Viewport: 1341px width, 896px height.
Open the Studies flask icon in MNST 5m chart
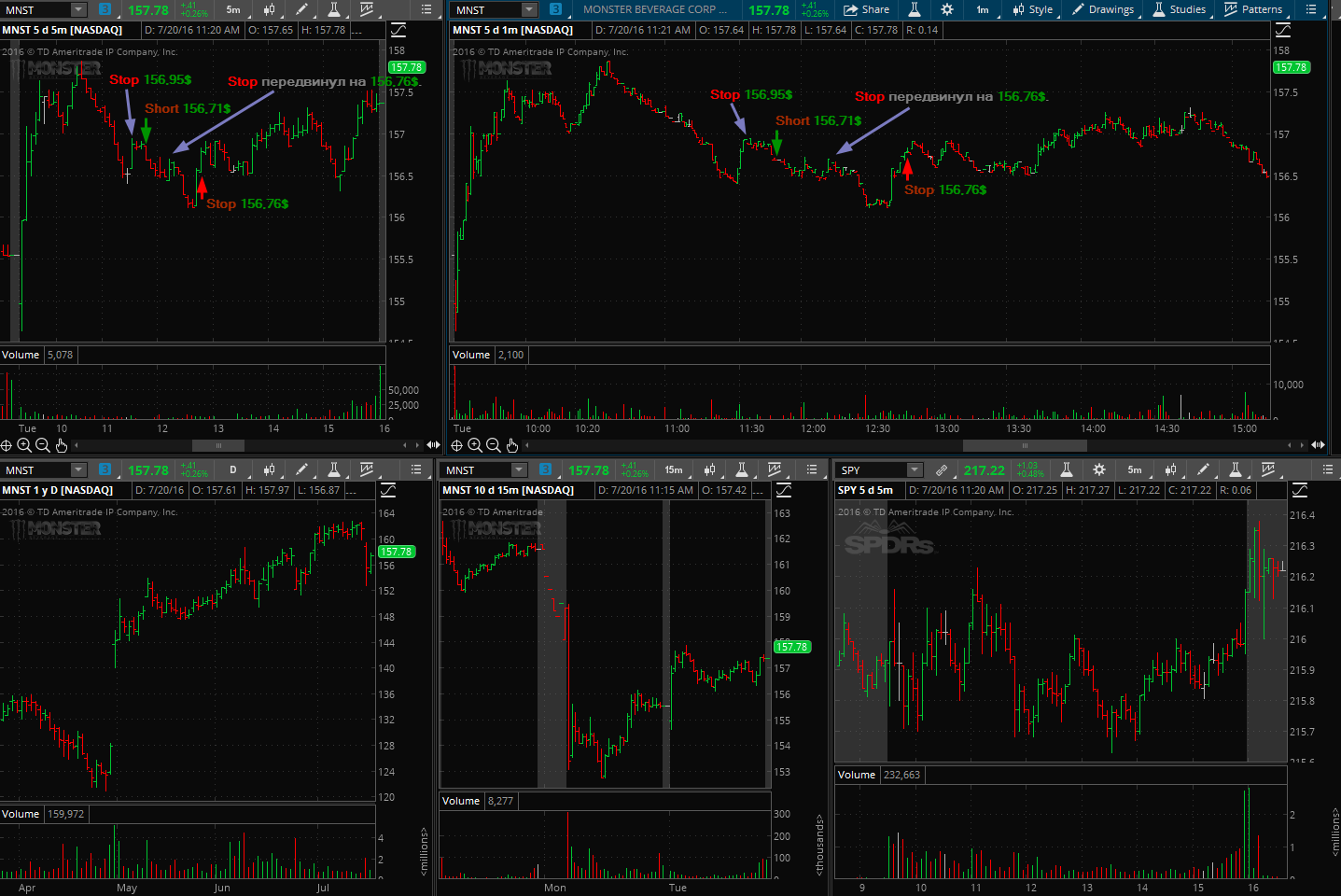point(334,9)
